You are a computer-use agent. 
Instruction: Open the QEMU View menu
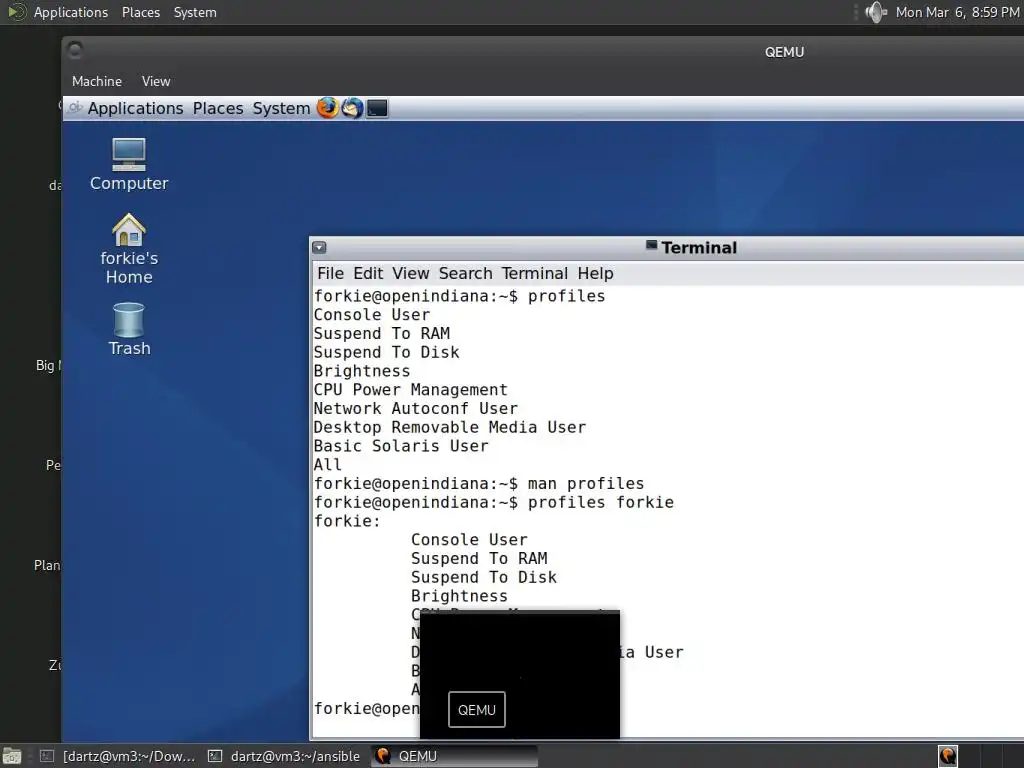click(156, 82)
